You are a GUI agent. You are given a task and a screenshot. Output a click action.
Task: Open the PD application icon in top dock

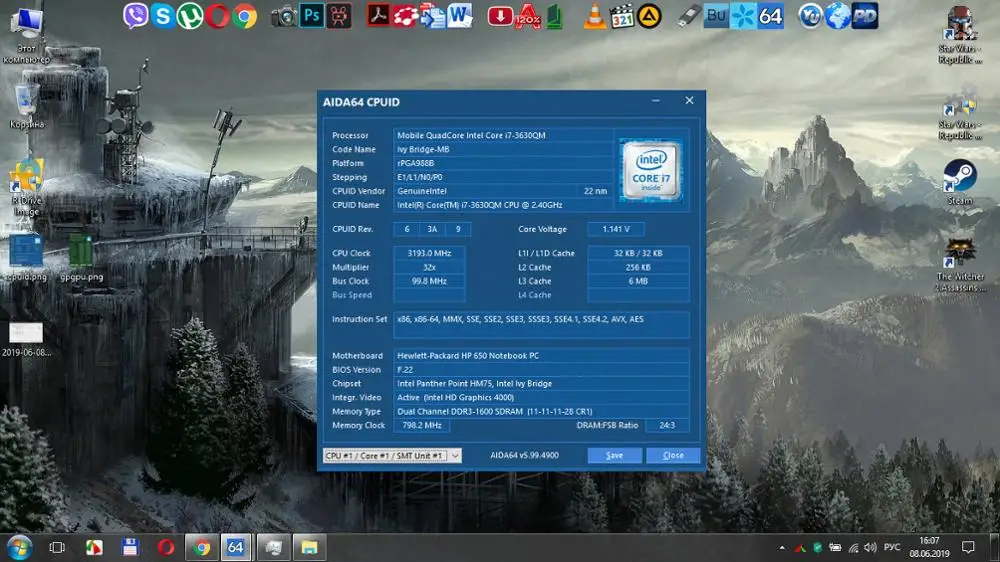865,16
